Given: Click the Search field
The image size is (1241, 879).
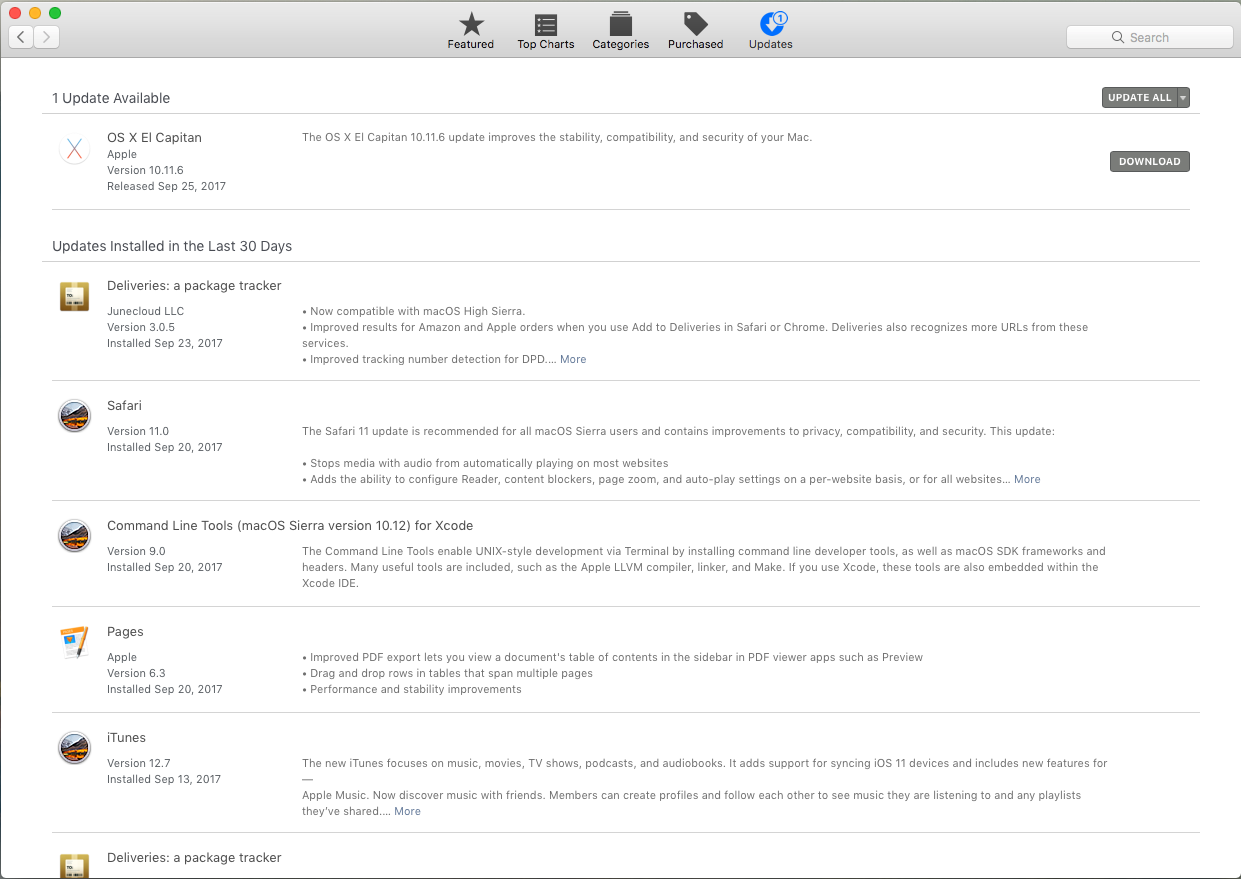Looking at the screenshot, I should pos(1149,37).
